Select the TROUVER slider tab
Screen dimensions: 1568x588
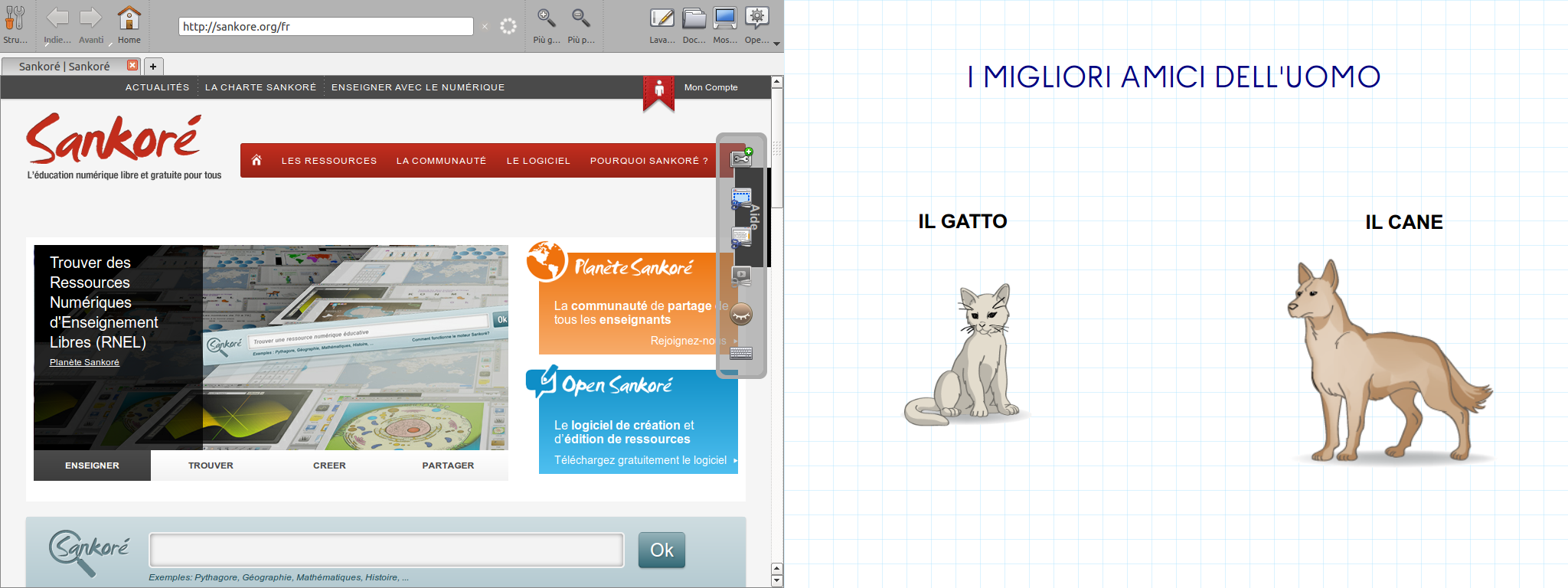[x=211, y=465]
